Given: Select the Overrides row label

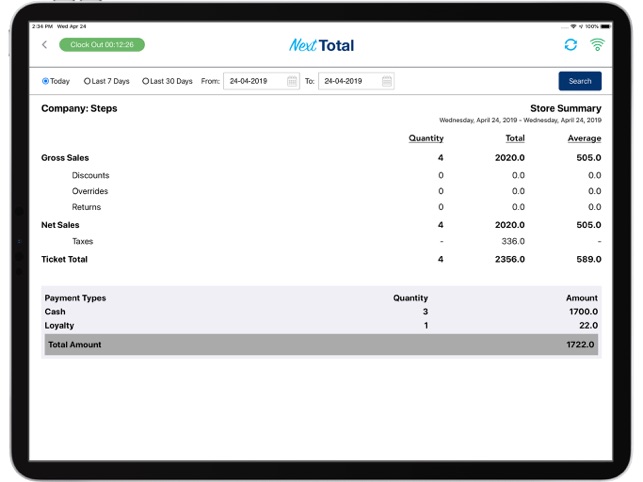Looking at the screenshot, I should 90,191.
